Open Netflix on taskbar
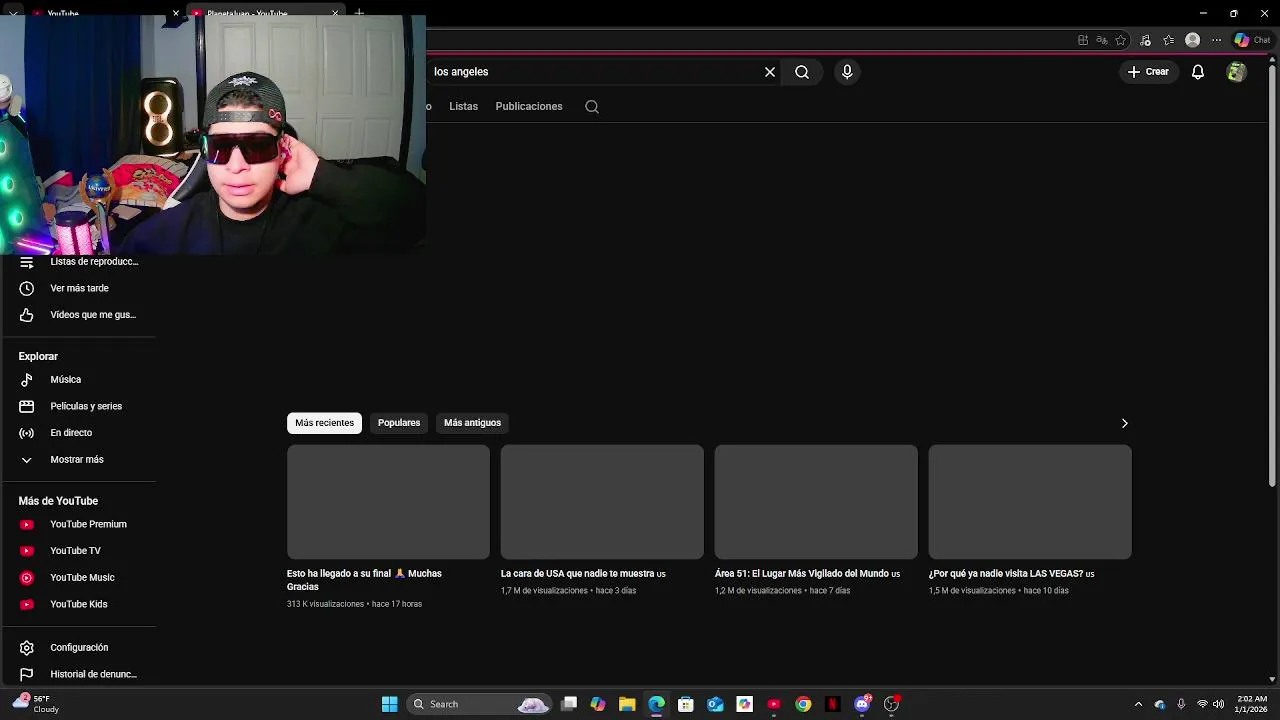Viewport: 1280px width, 720px height. tap(832, 704)
